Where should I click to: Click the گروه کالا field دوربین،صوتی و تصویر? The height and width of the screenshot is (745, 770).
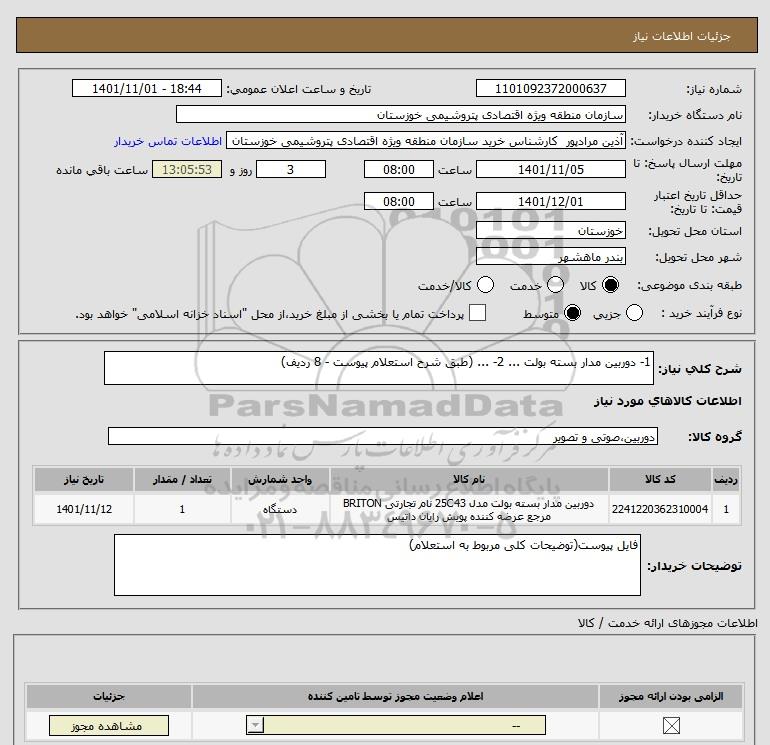click(x=383, y=436)
